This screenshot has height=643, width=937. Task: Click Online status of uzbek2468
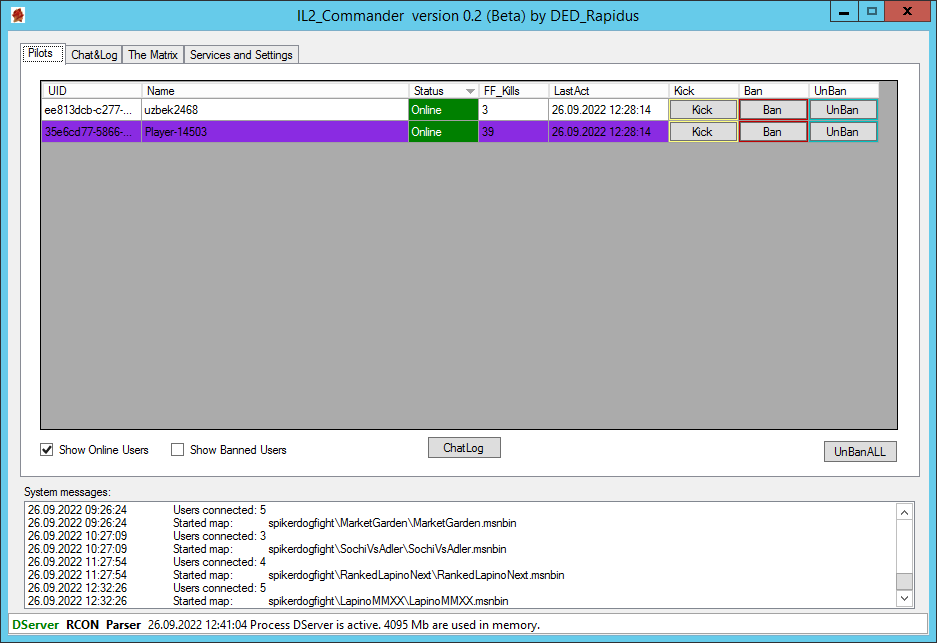[443, 110]
